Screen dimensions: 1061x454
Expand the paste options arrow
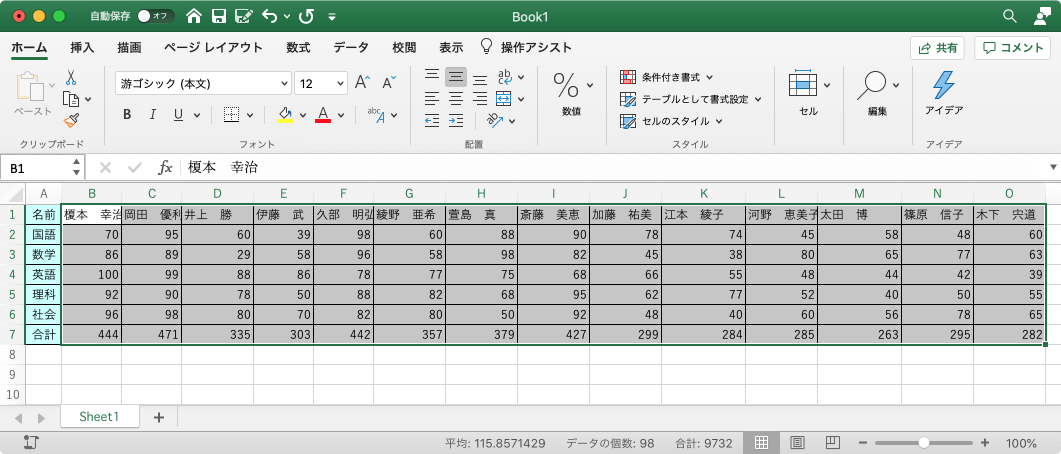[52, 85]
